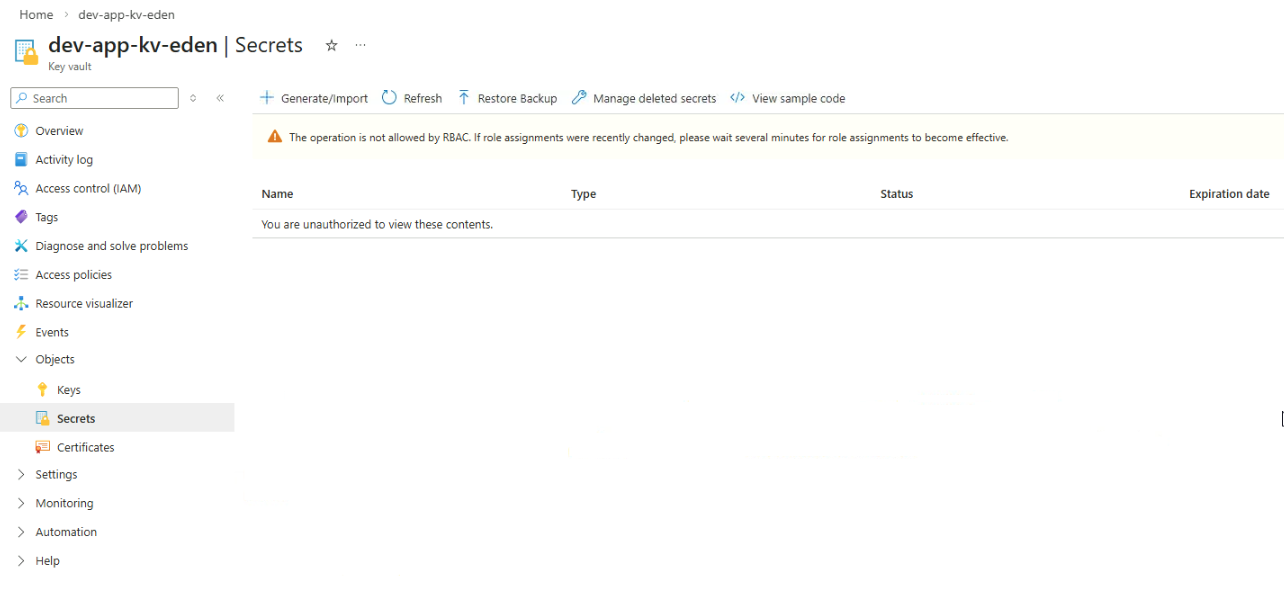Open the more options ellipsis in header
The image size is (1284, 590).
tap(361, 45)
